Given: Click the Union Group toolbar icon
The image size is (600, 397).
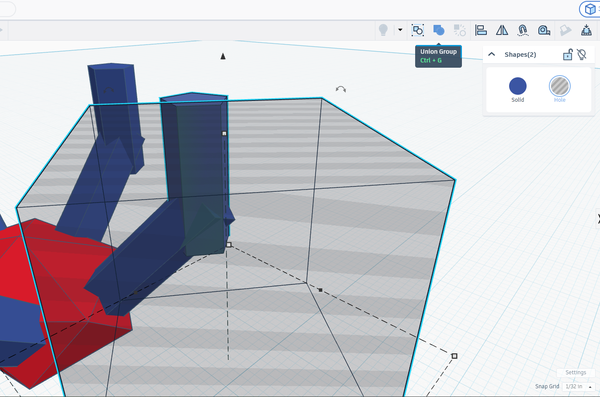Looking at the screenshot, I should (439, 30).
